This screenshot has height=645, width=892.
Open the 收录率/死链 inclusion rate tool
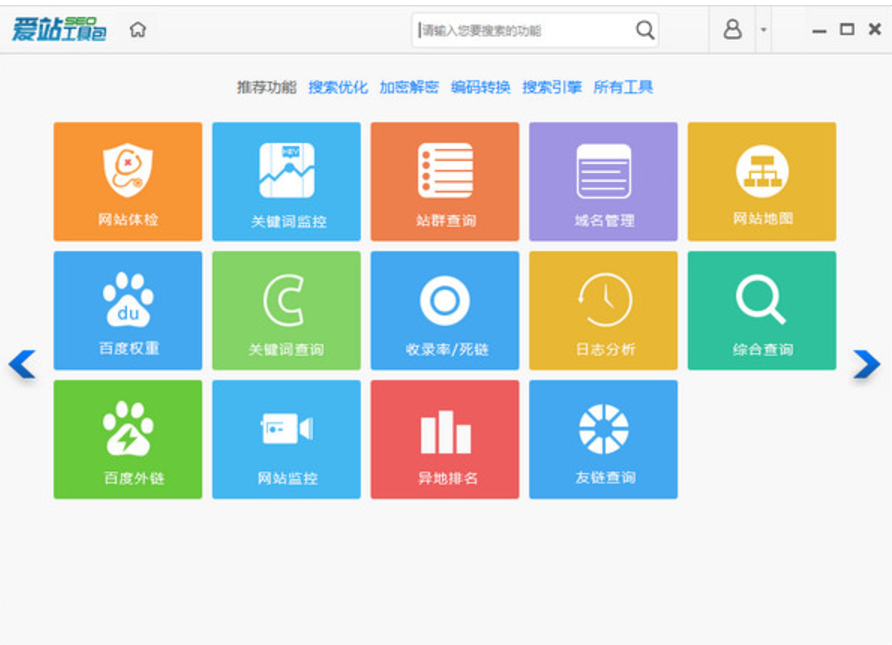444,310
